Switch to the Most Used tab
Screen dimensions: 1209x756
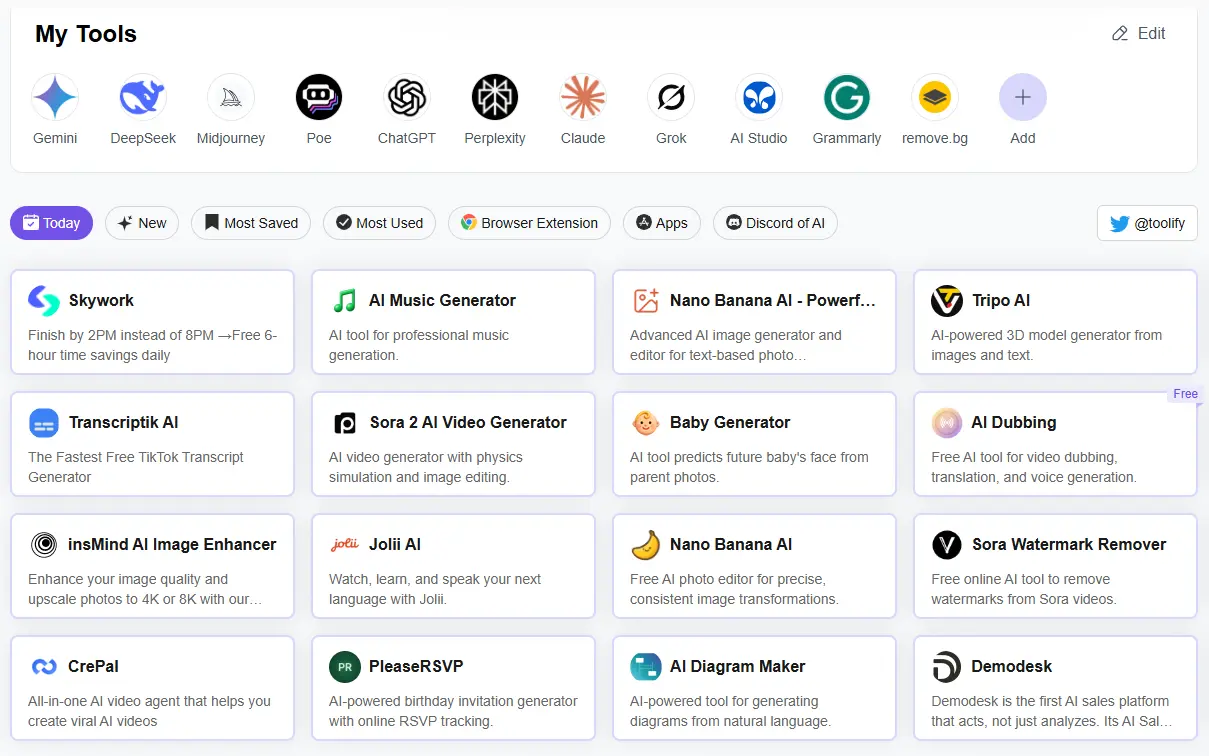[379, 223]
